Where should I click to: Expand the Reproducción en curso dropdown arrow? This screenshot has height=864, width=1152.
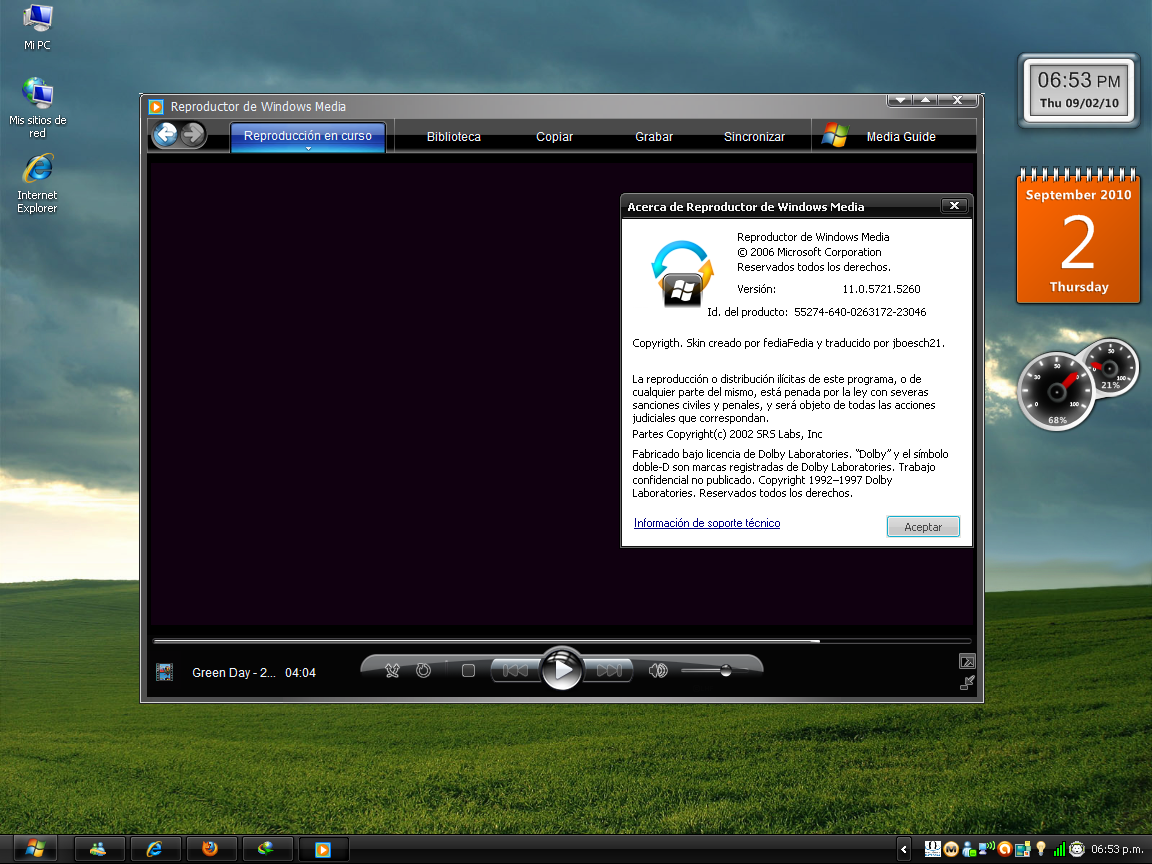[x=309, y=148]
